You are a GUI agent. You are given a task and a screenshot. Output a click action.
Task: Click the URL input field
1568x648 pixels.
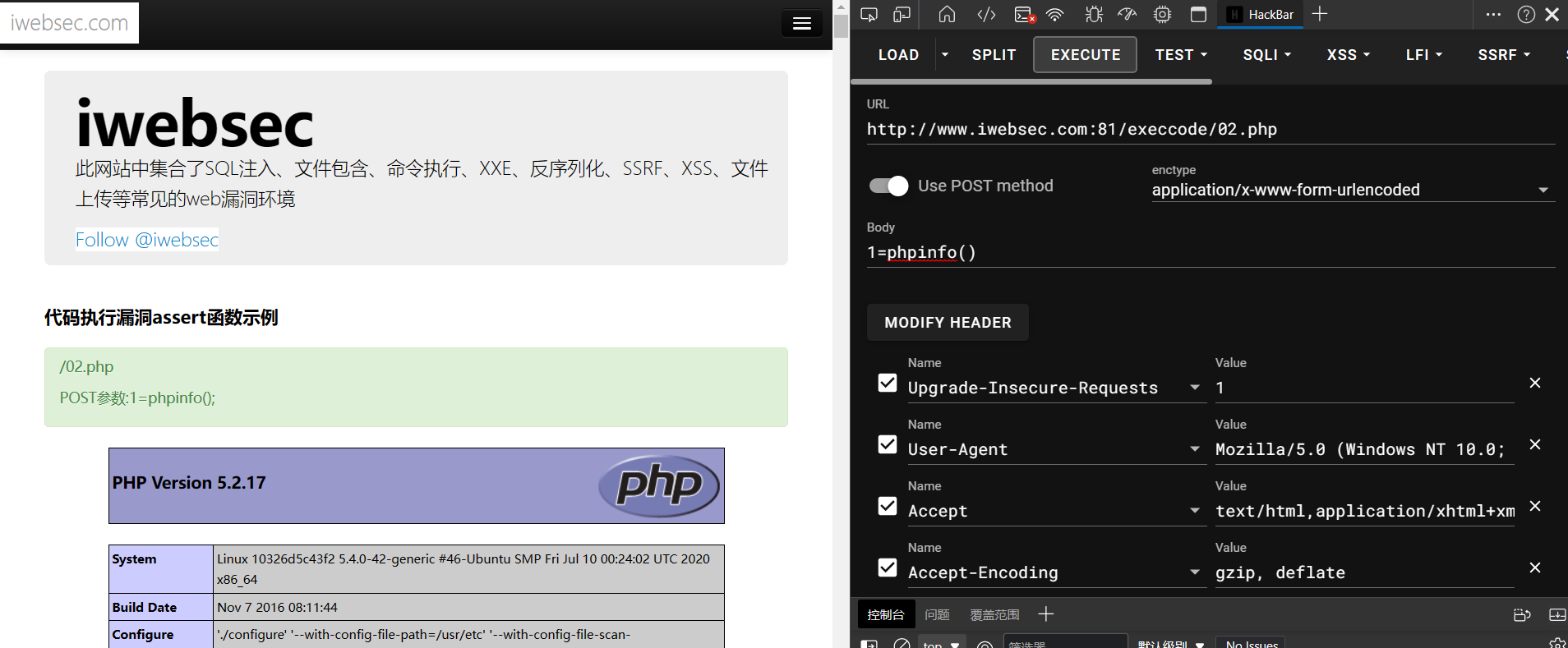click(1211, 129)
